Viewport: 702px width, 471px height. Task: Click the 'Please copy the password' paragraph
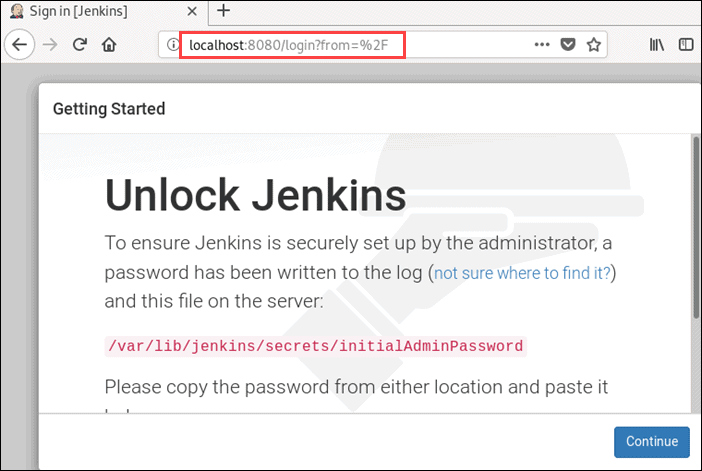356,387
